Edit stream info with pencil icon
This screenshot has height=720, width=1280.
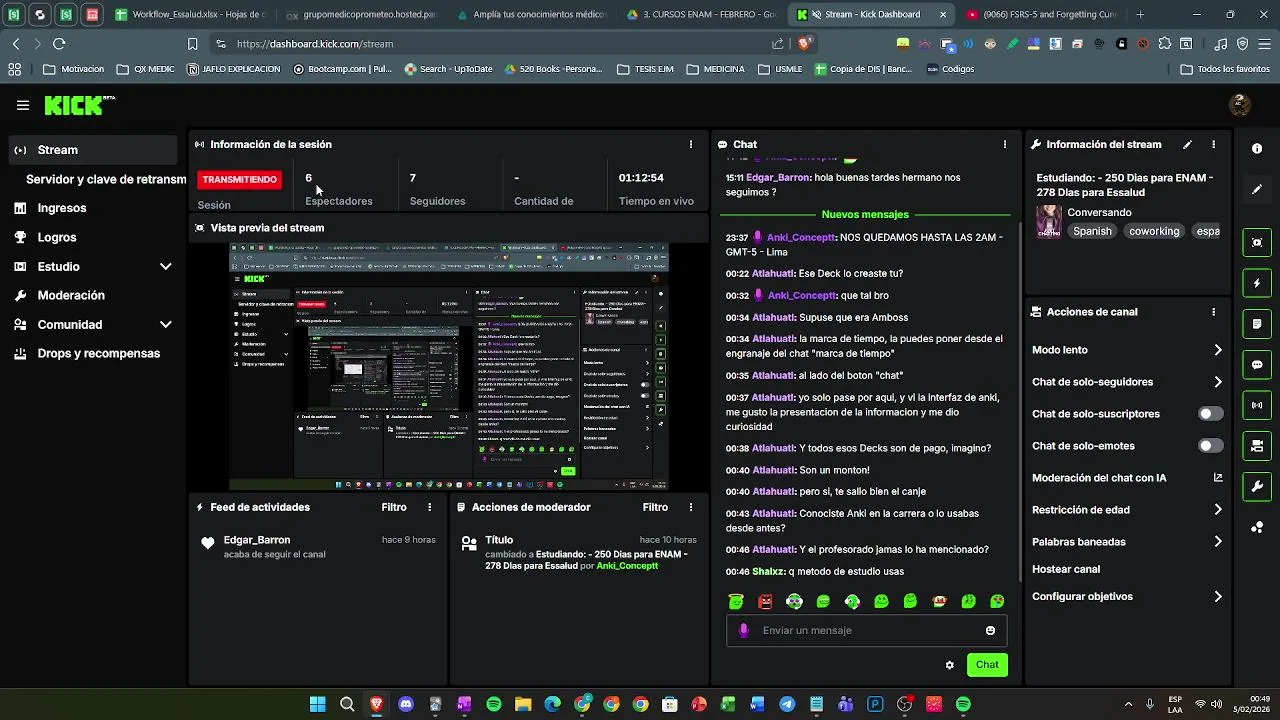tap(1187, 144)
